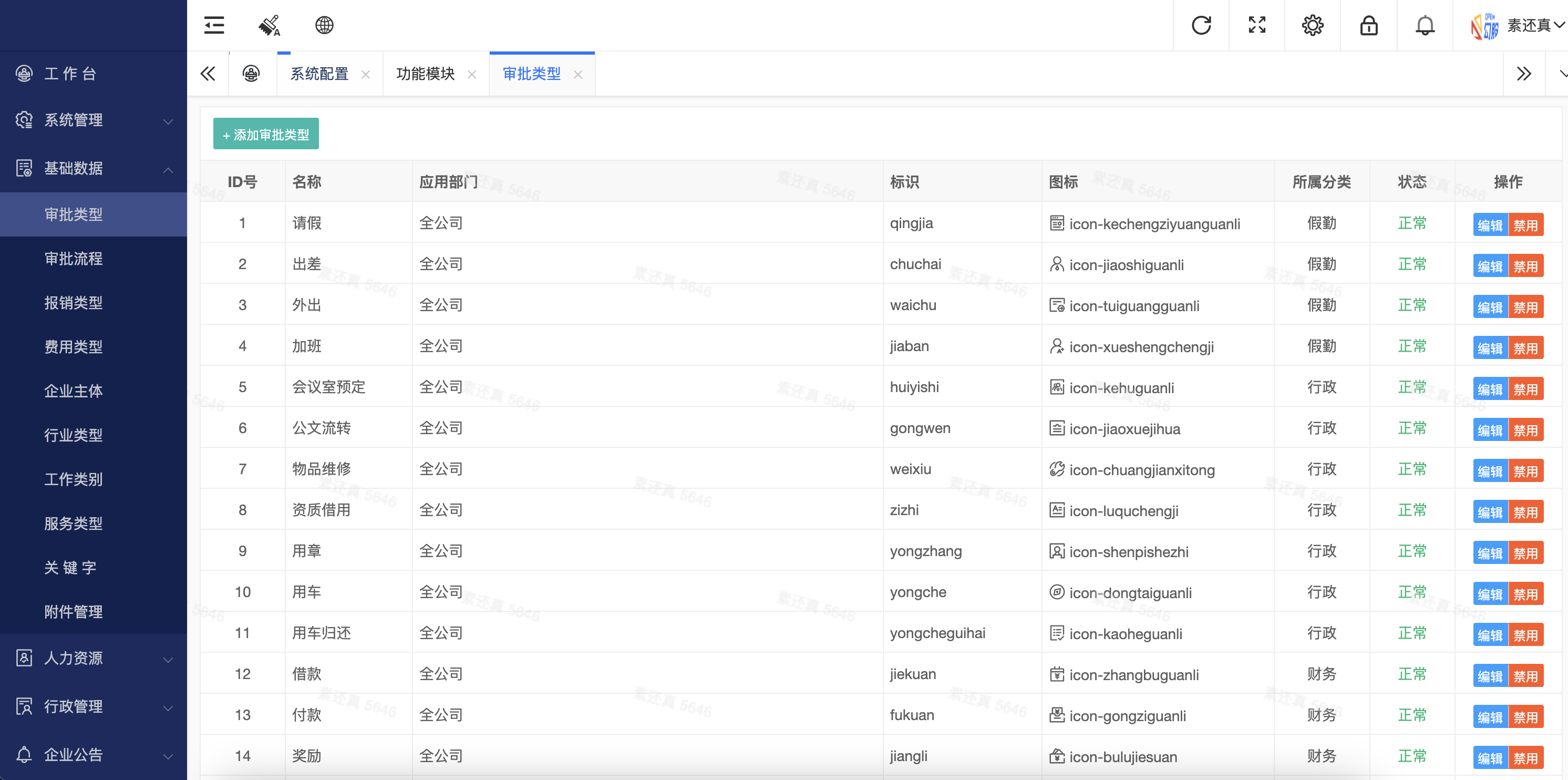This screenshot has height=780, width=1568.
Task: Close the 系统配置 tab
Action: [365, 74]
